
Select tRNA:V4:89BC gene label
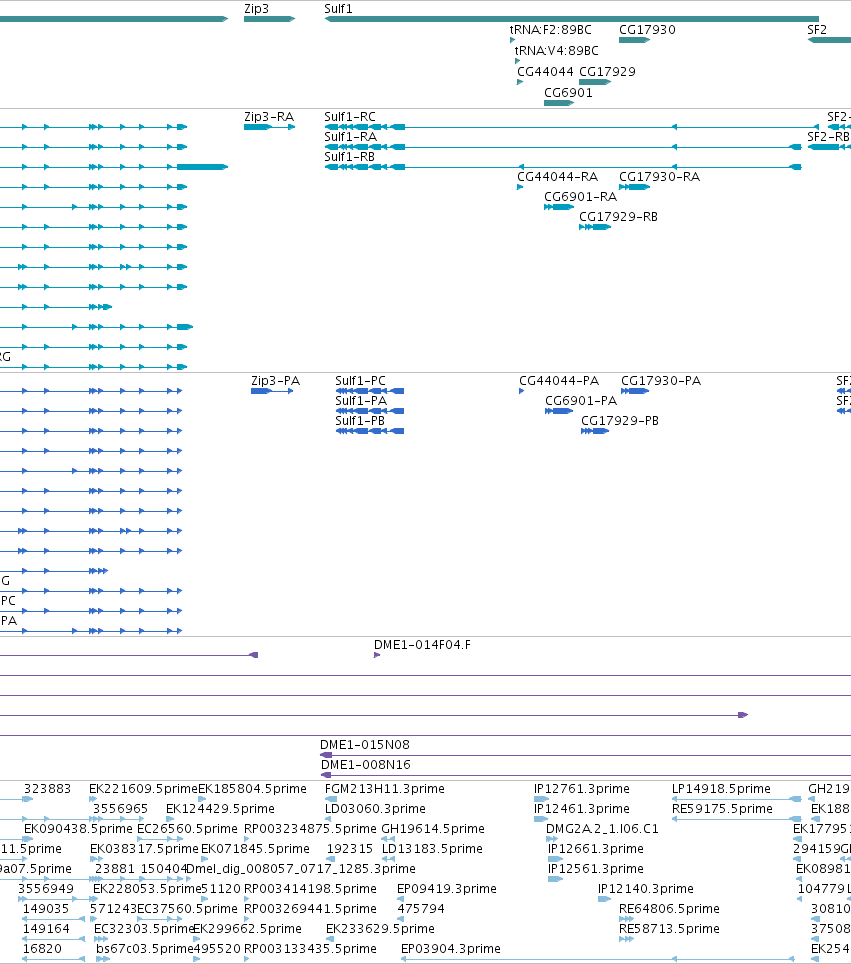click(x=556, y=50)
